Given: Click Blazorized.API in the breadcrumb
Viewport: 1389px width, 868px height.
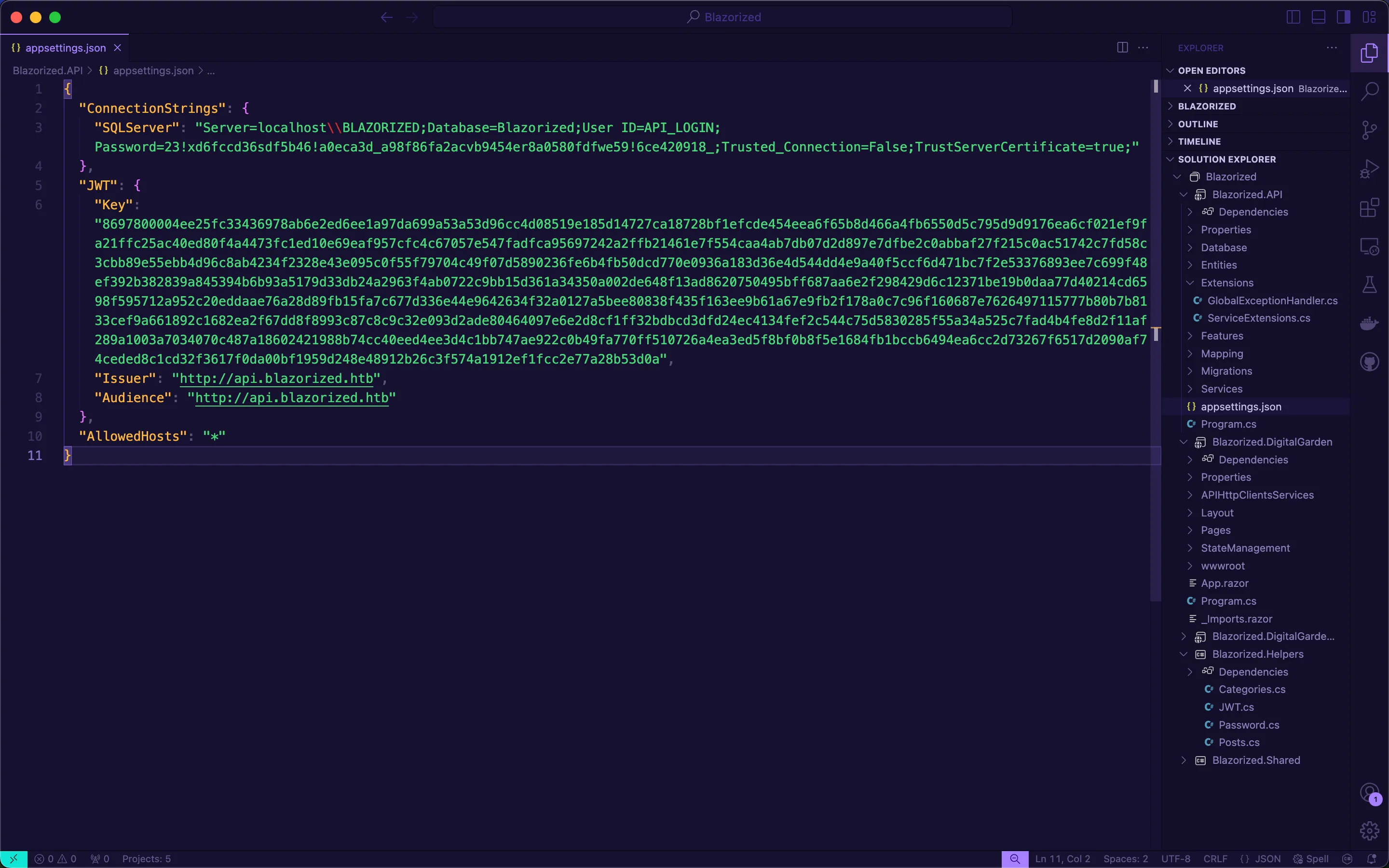Looking at the screenshot, I should click(48, 70).
